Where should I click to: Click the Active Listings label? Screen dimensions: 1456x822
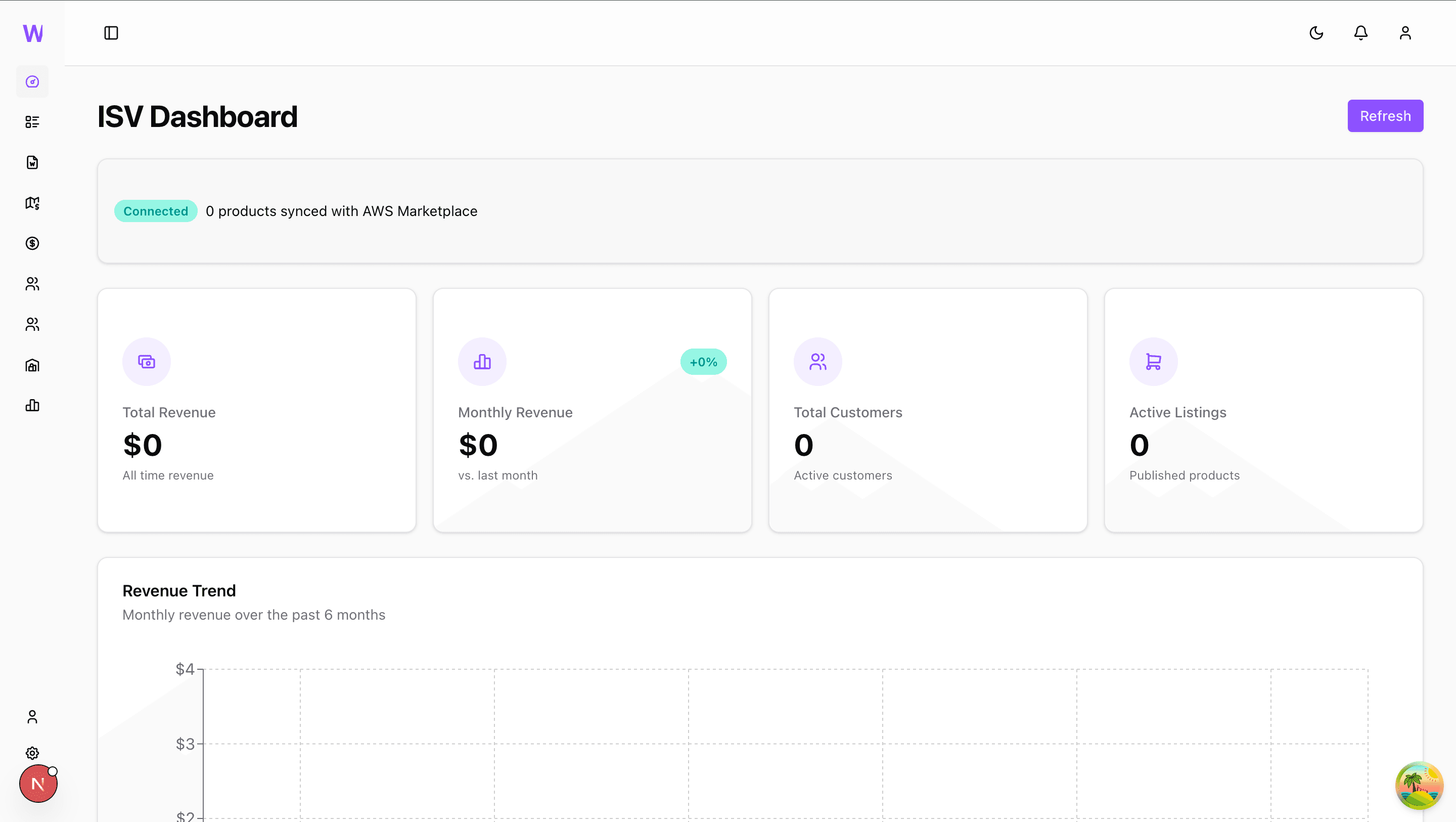click(x=1178, y=412)
